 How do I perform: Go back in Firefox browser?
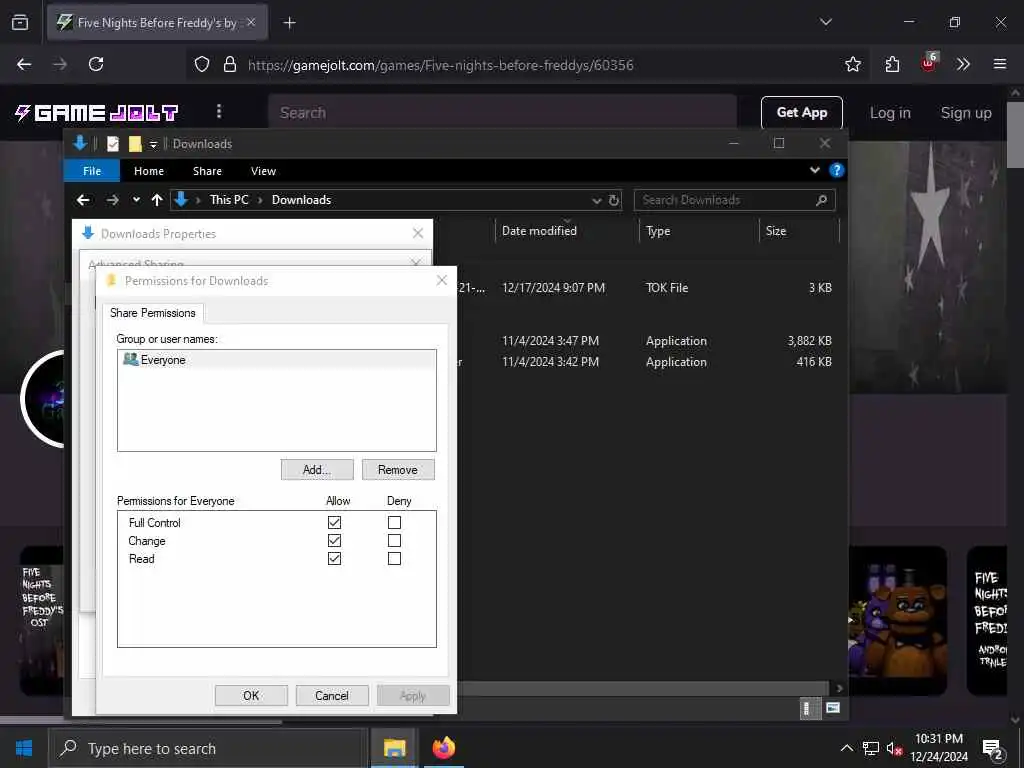pyautogui.click(x=24, y=64)
